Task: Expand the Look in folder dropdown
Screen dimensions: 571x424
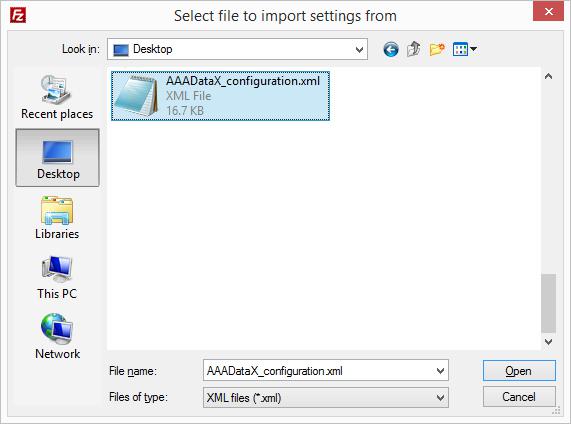Action: [359, 49]
